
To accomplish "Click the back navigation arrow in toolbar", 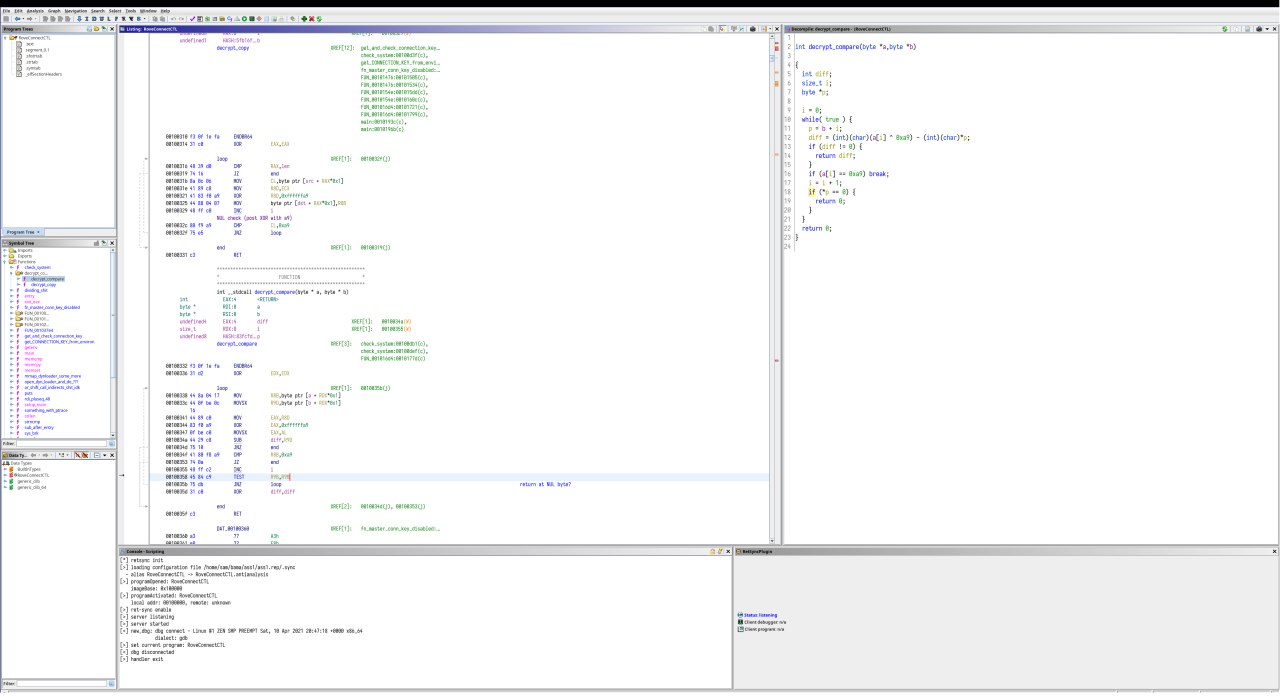I will pos(20,18).
